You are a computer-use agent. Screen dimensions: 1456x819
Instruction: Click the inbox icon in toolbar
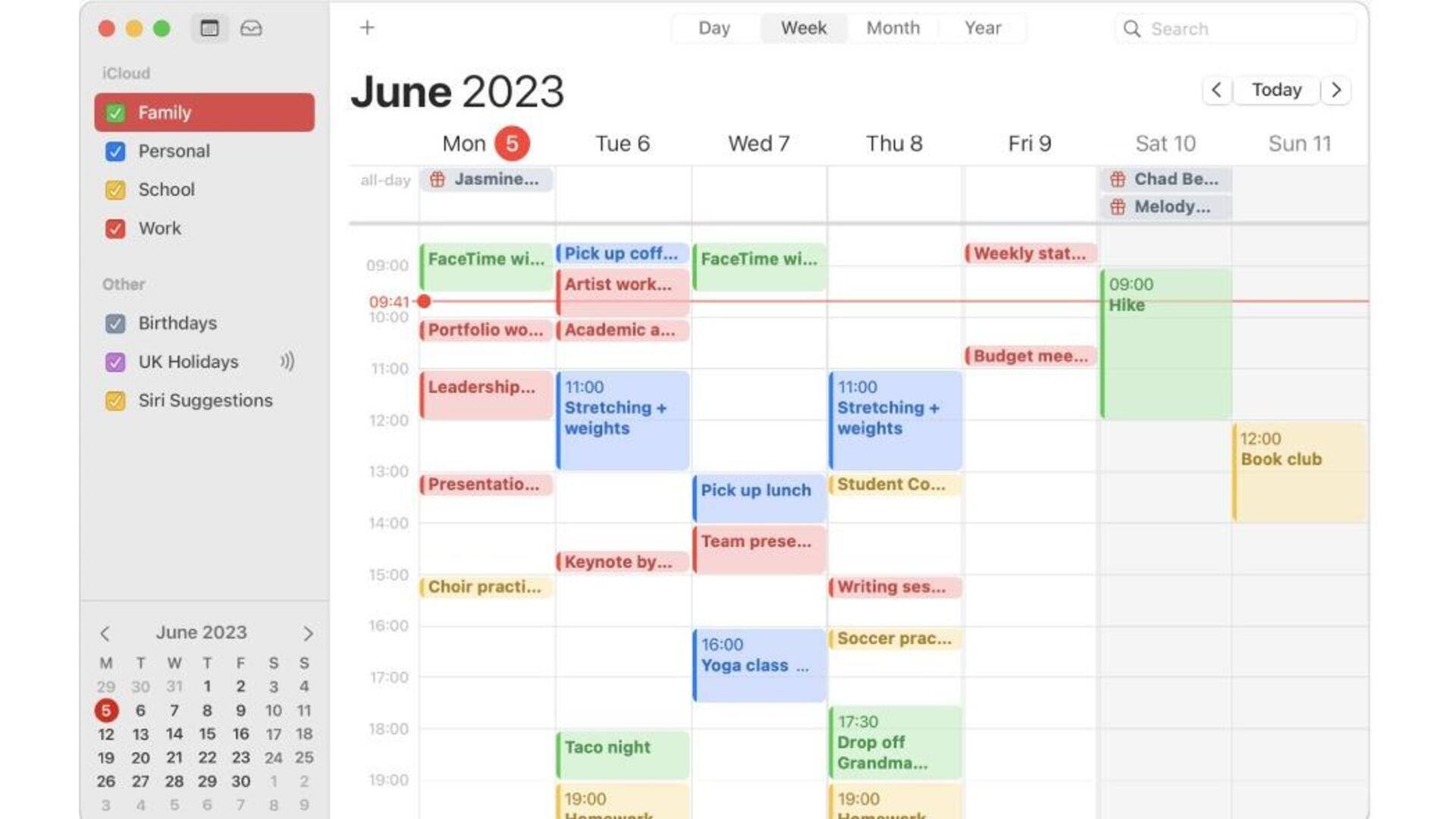(250, 27)
